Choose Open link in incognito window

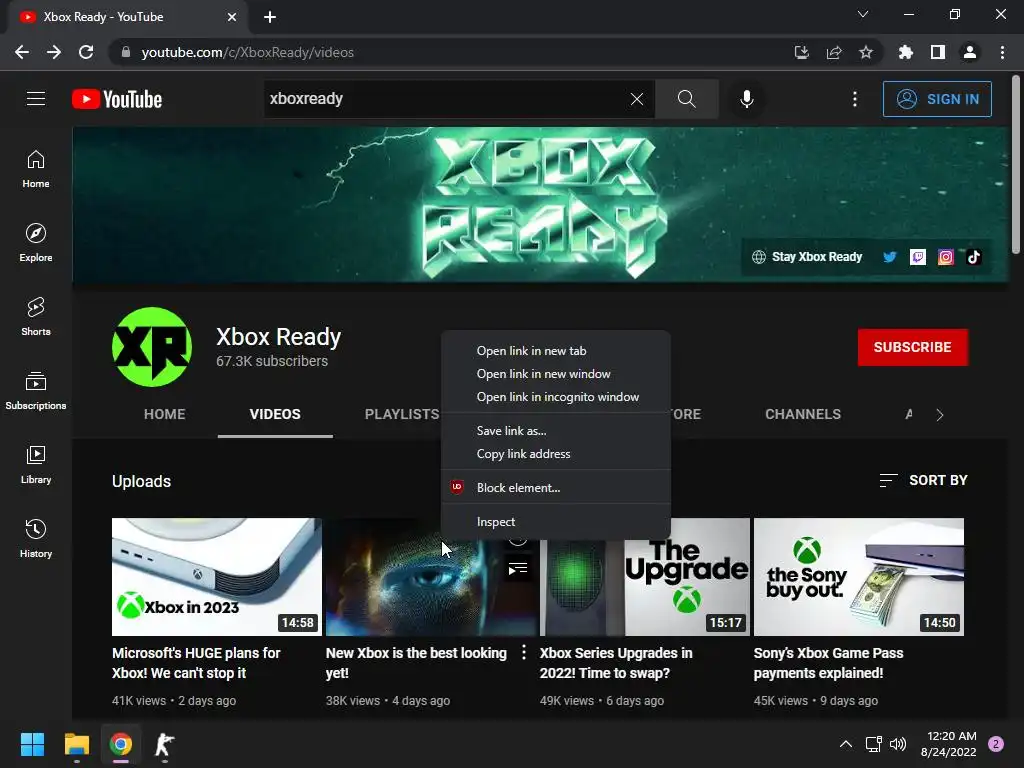click(556, 396)
